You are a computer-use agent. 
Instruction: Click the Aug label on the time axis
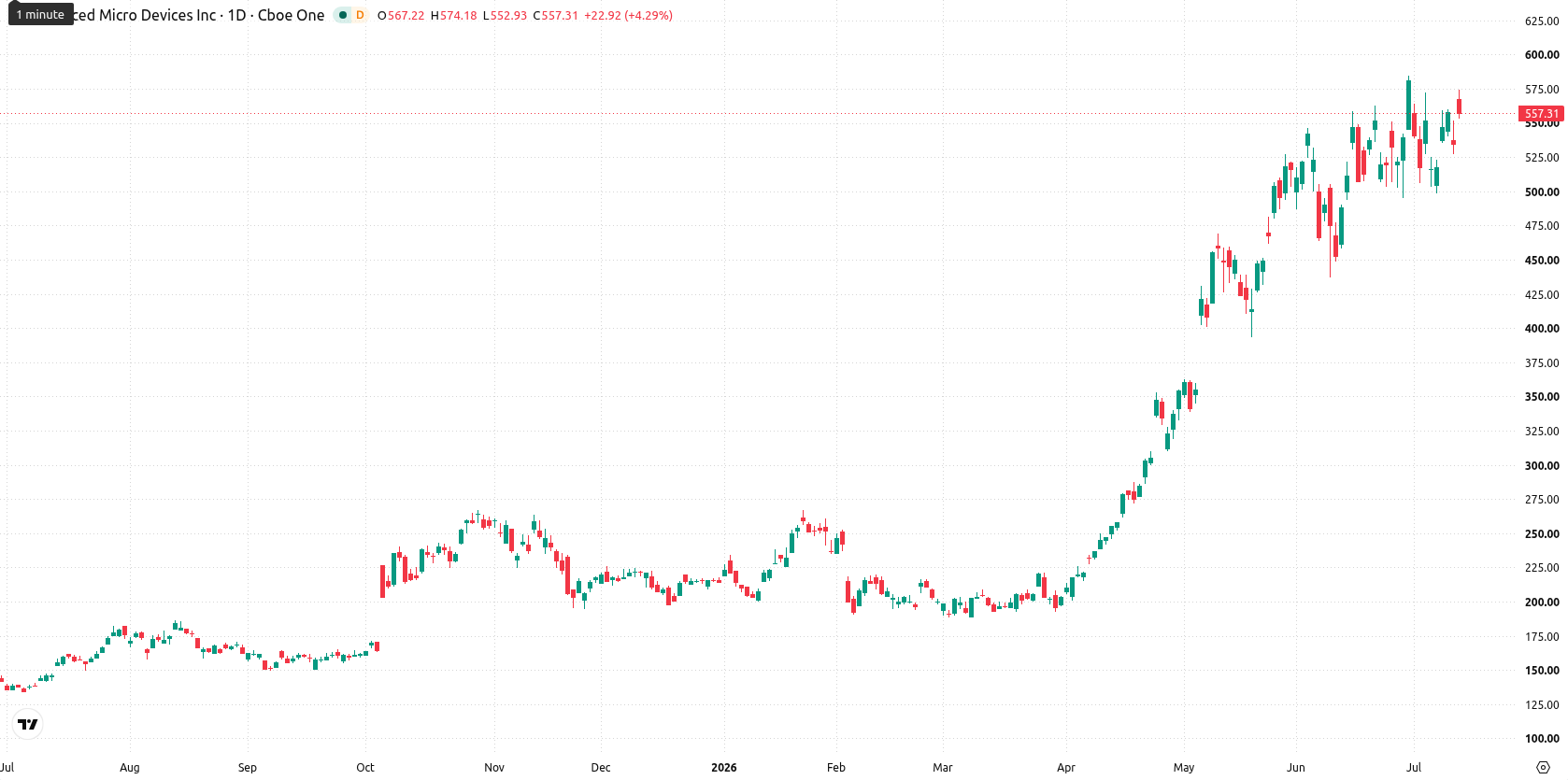pyautogui.click(x=130, y=768)
